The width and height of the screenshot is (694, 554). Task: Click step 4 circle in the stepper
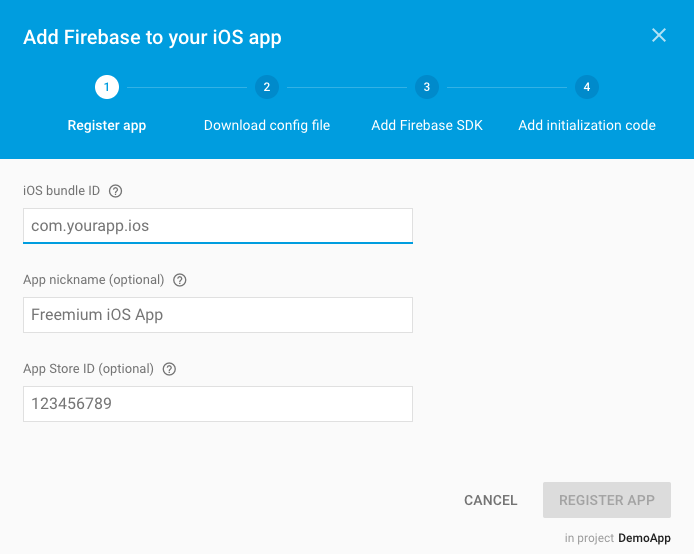click(x=587, y=87)
